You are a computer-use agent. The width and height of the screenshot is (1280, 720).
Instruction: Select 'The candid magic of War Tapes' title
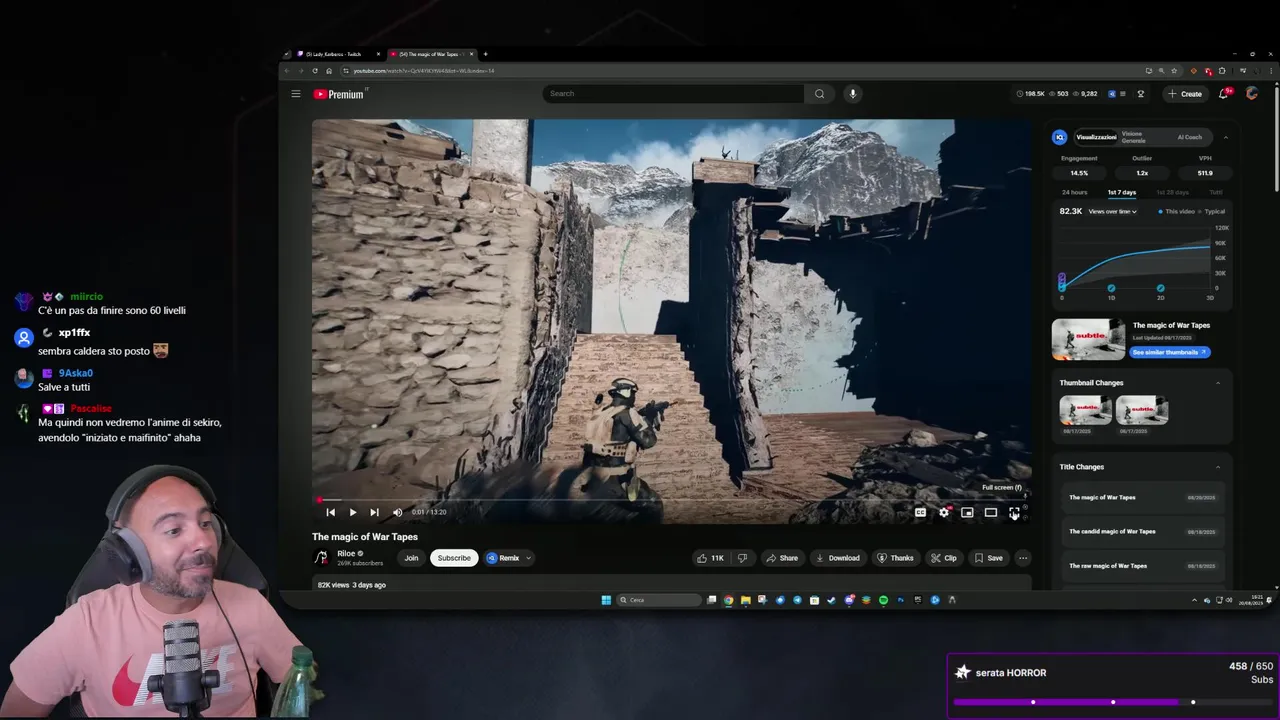click(x=1112, y=532)
